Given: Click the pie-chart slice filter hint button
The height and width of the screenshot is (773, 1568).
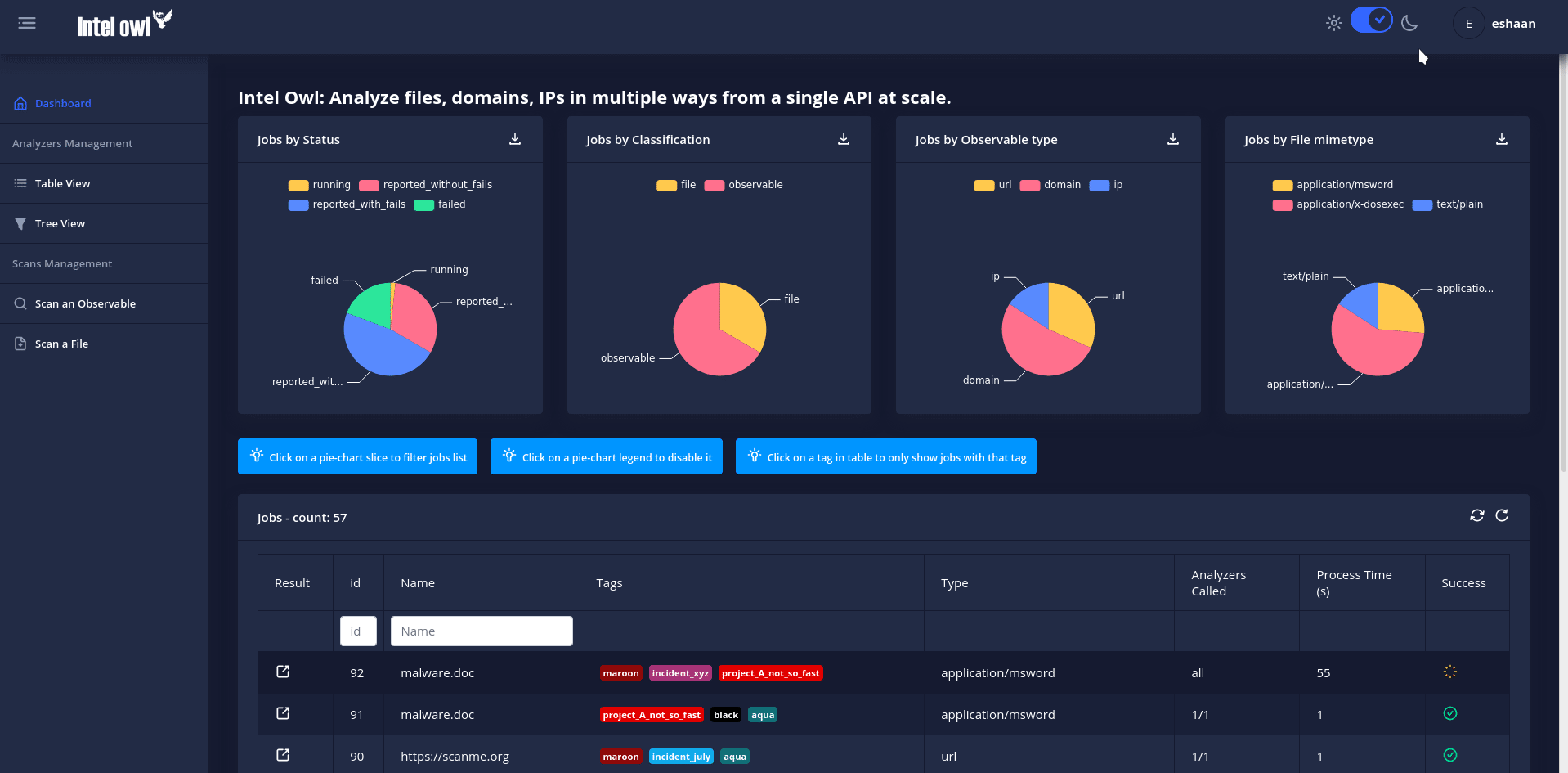Looking at the screenshot, I should tap(357, 456).
